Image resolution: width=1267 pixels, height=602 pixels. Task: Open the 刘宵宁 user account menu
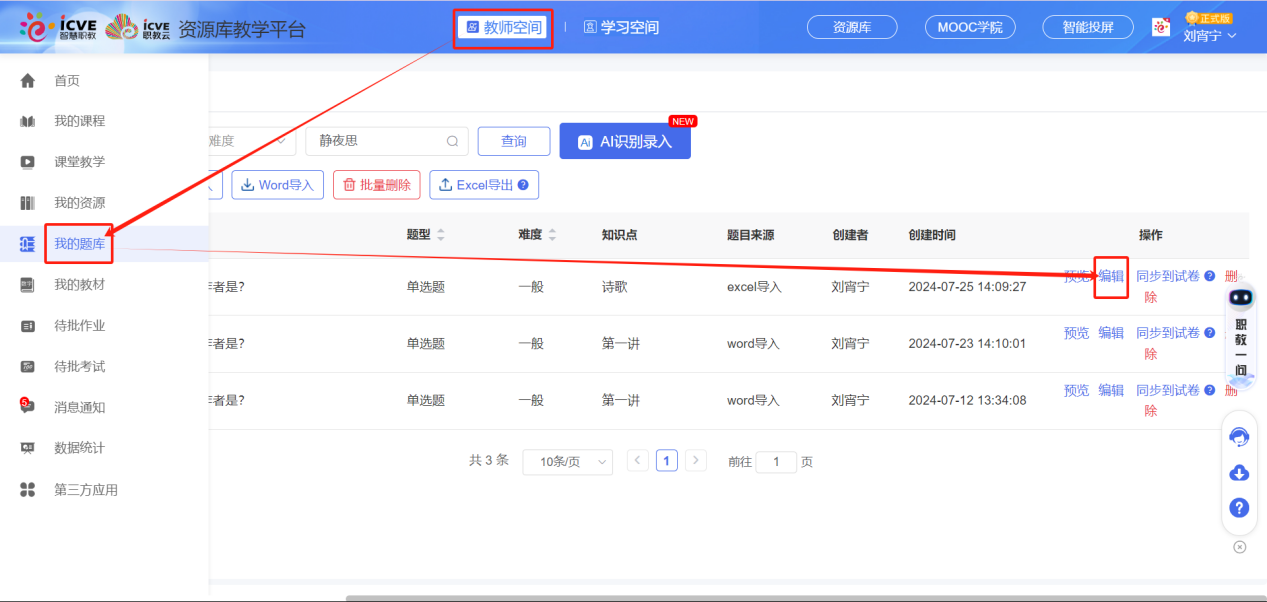click(1210, 36)
